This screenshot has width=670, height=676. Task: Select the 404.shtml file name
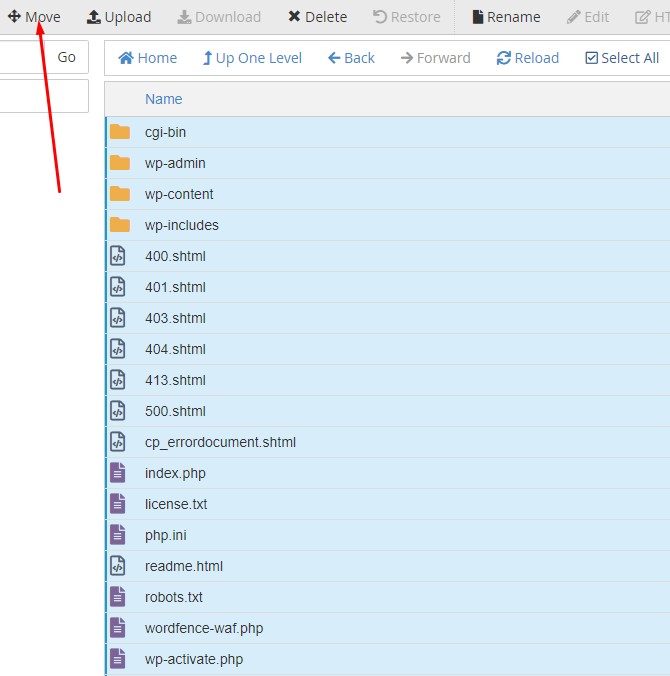point(175,349)
